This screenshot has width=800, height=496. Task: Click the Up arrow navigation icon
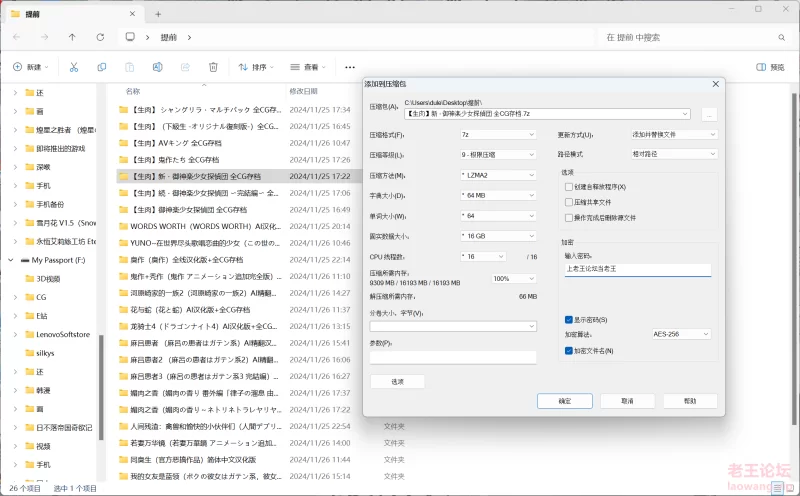[72, 37]
